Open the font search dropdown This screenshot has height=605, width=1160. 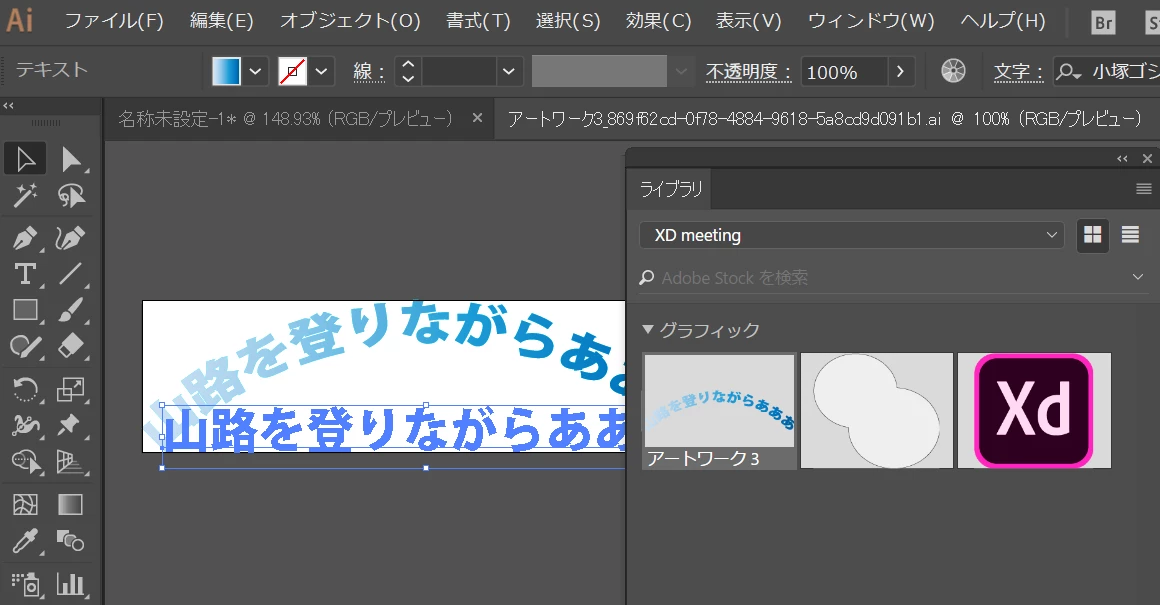pyautogui.click(x=1068, y=72)
